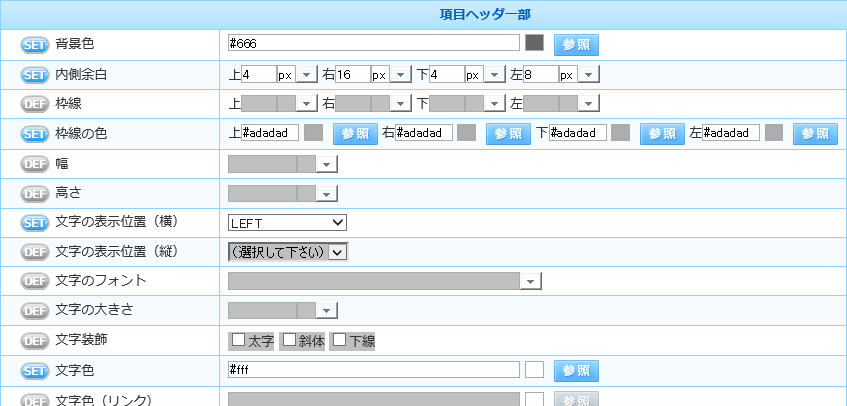The width and height of the screenshot is (847, 406).
Task: Toggle the DEF badge for 幅
Action: point(35,164)
